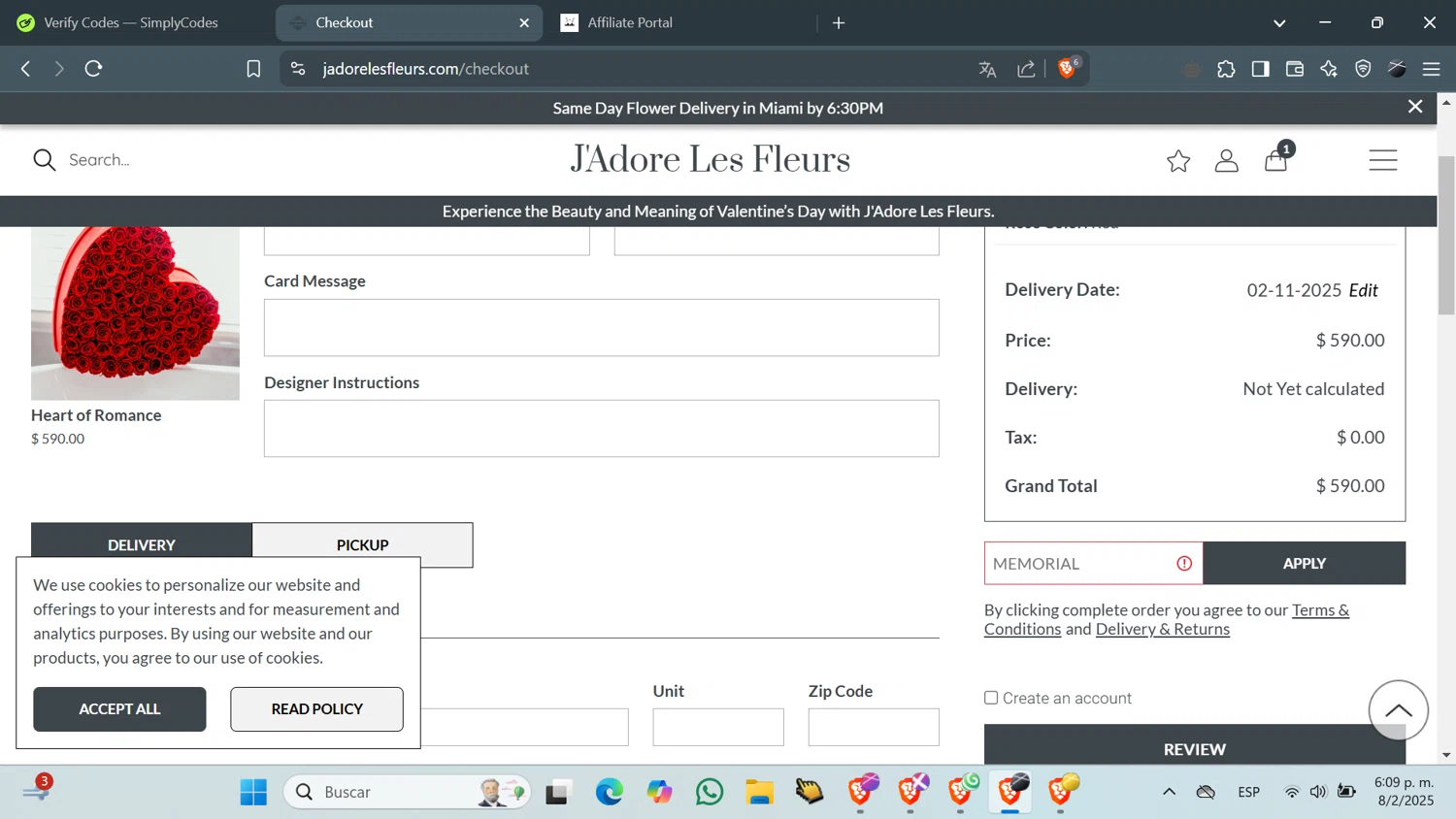Open WhatsApp from the taskbar
Viewport: 1456px width, 819px height.
[710, 792]
